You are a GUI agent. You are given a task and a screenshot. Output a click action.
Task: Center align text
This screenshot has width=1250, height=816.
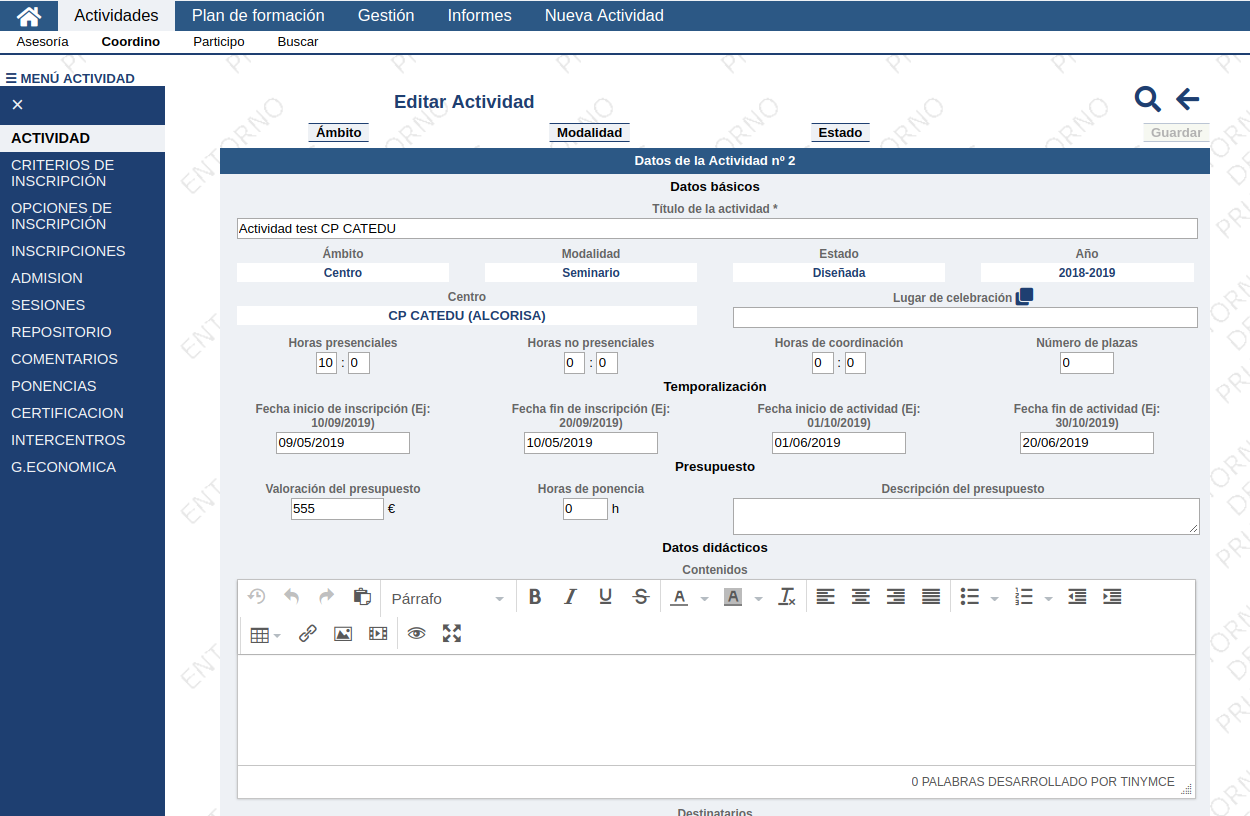pyautogui.click(x=860, y=597)
